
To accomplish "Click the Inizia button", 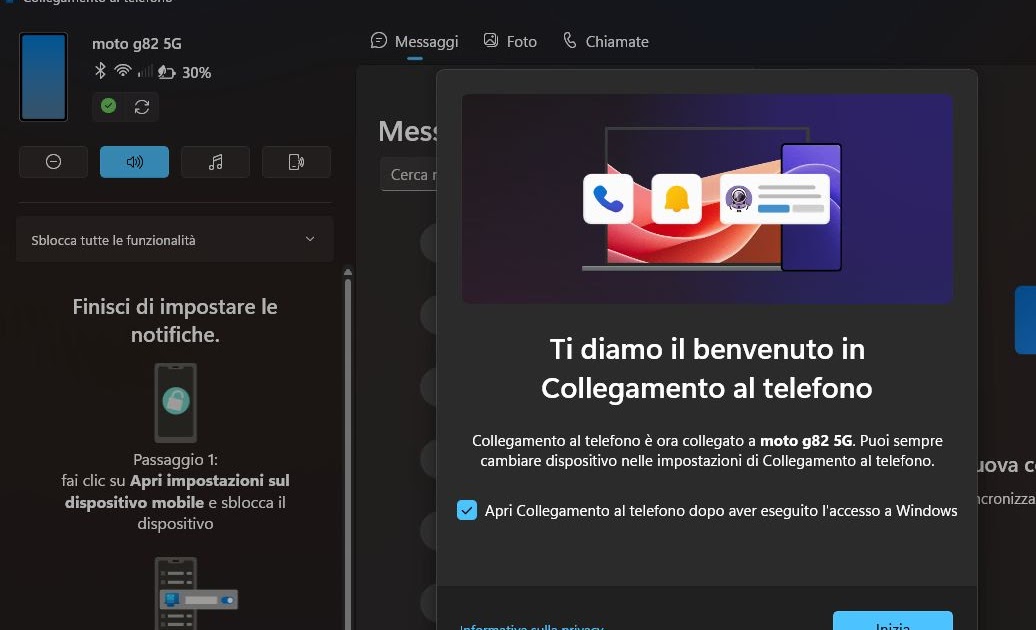I will point(893,621).
